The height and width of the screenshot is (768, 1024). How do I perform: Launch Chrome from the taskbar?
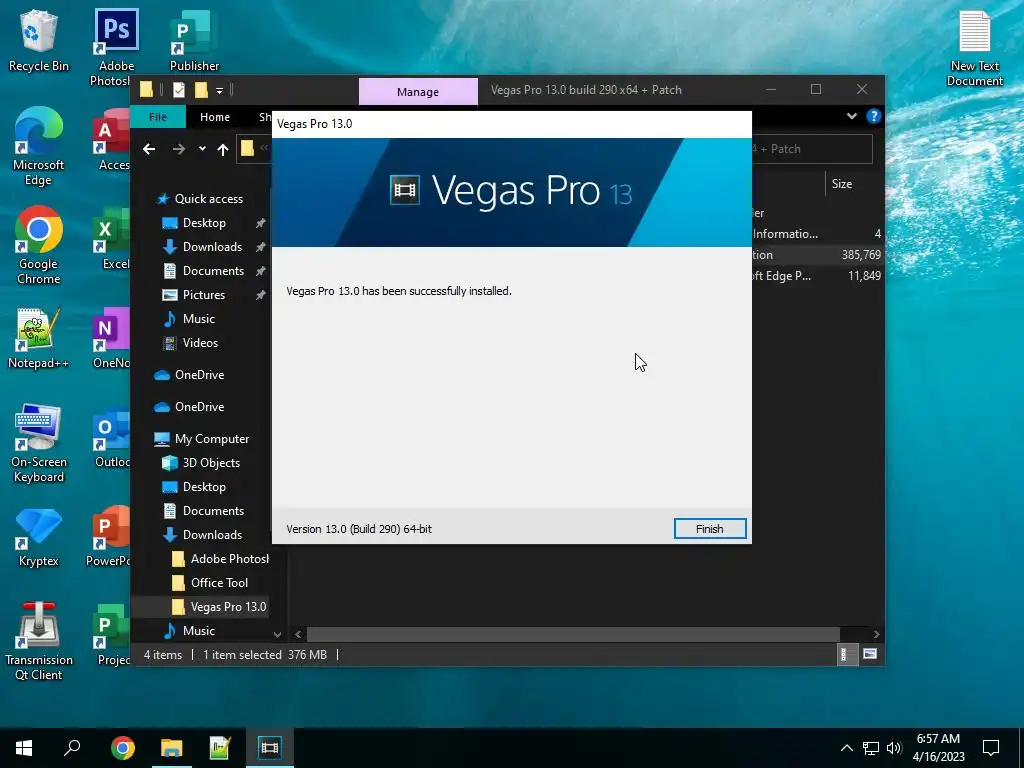[123, 748]
